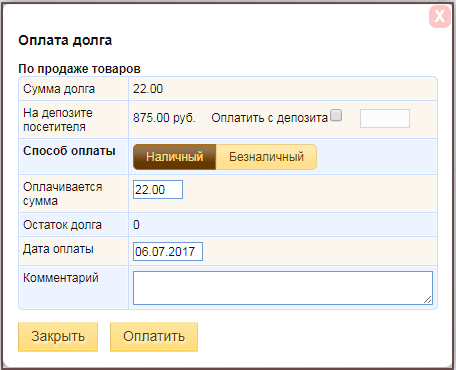Click the Сумма долга value 22.00
Viewport: 456px width, 370px height.
[148, 89]
